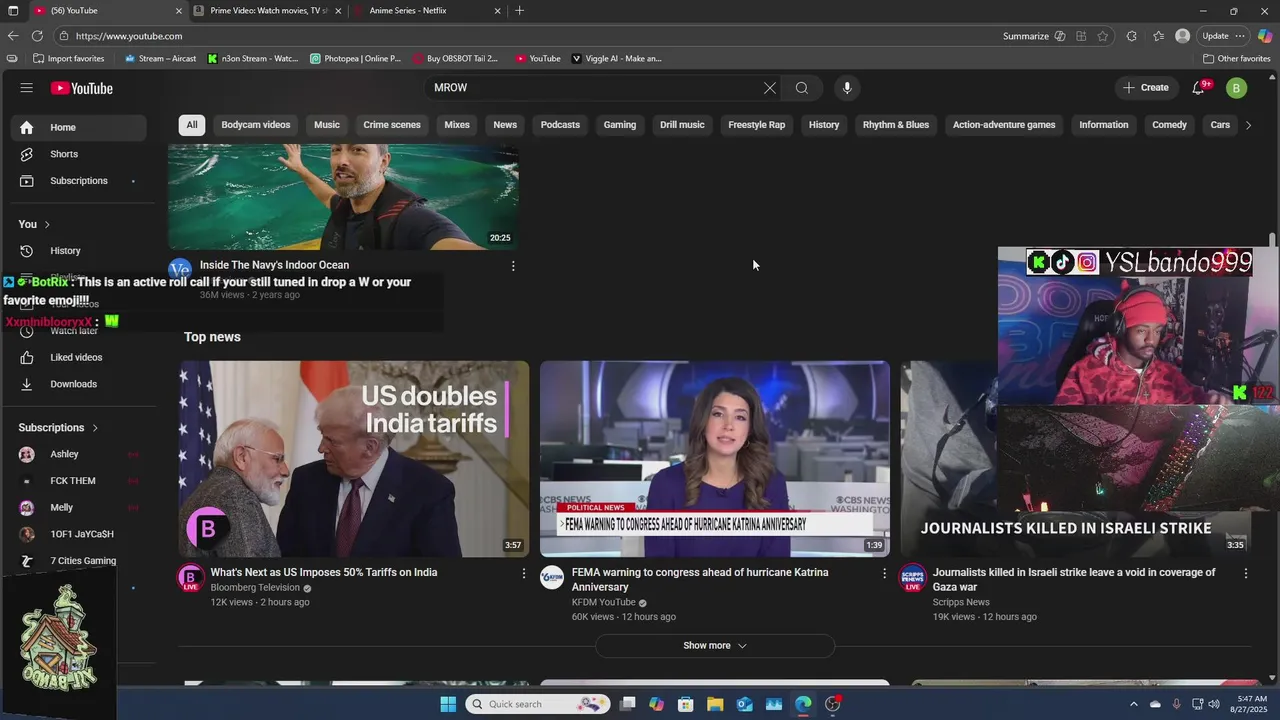Click the search magnifier button

pos(802,88)
